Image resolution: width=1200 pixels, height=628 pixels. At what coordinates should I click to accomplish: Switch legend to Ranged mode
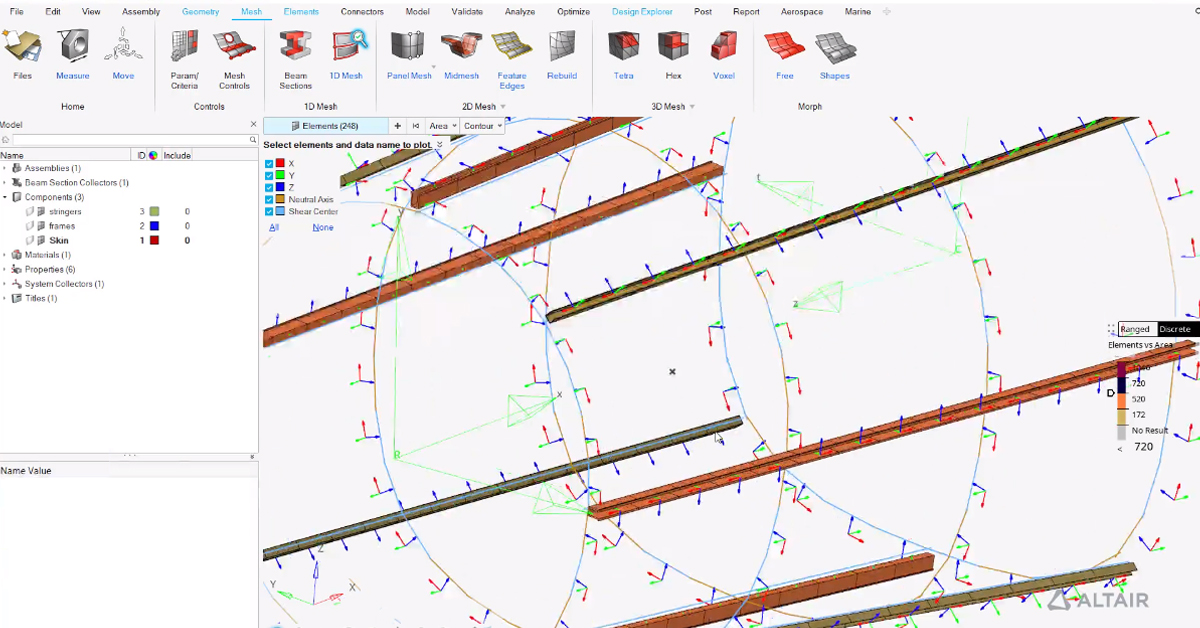click(x=1135, y=329)
